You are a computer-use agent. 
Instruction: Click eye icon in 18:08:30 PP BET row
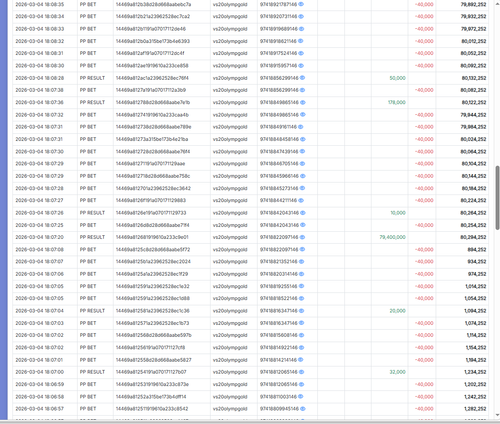(x=301, y=66)
